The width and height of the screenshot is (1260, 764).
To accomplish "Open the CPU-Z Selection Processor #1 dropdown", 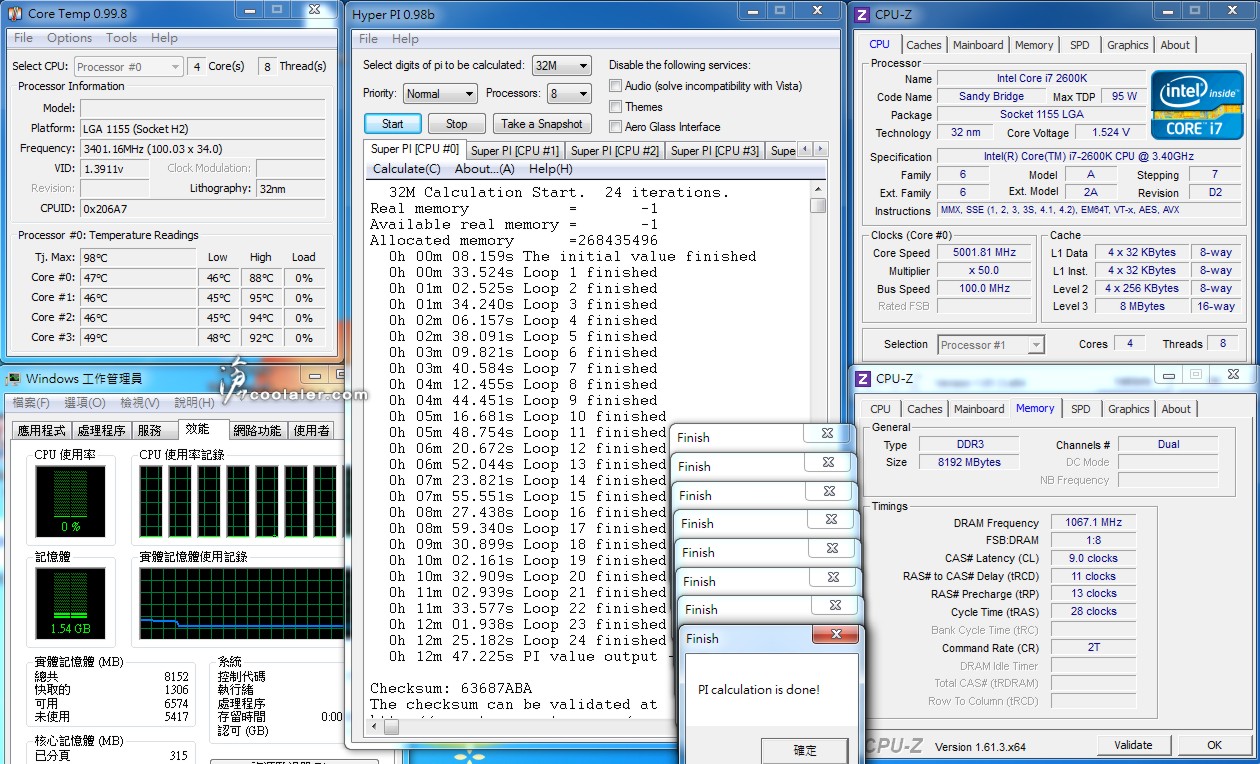I will point(991,345).
